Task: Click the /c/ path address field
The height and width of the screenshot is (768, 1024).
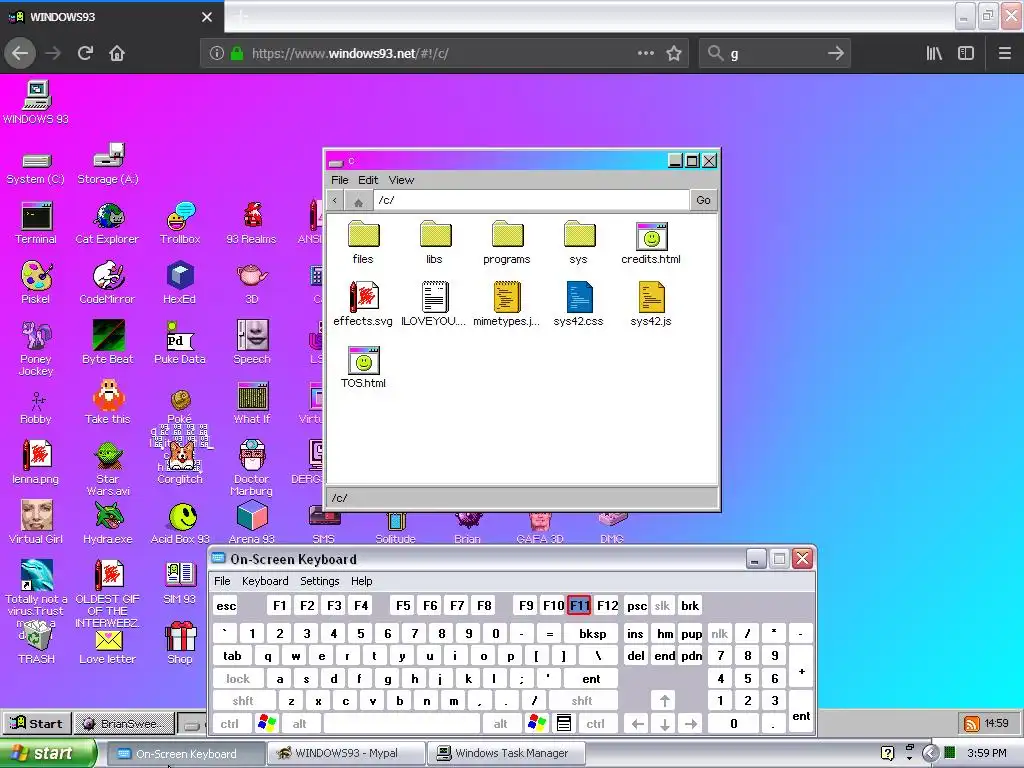Action: point(532,200)
